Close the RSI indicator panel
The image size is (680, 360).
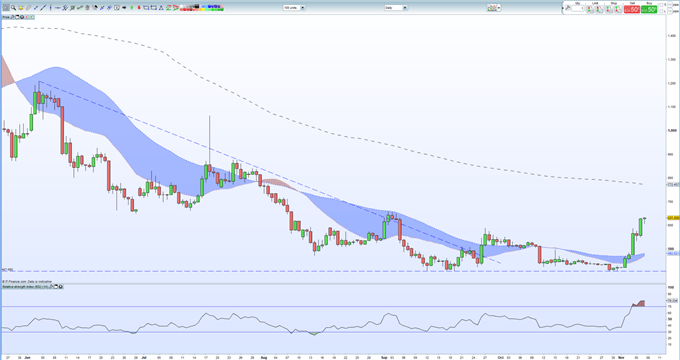[x=60, y=287]
